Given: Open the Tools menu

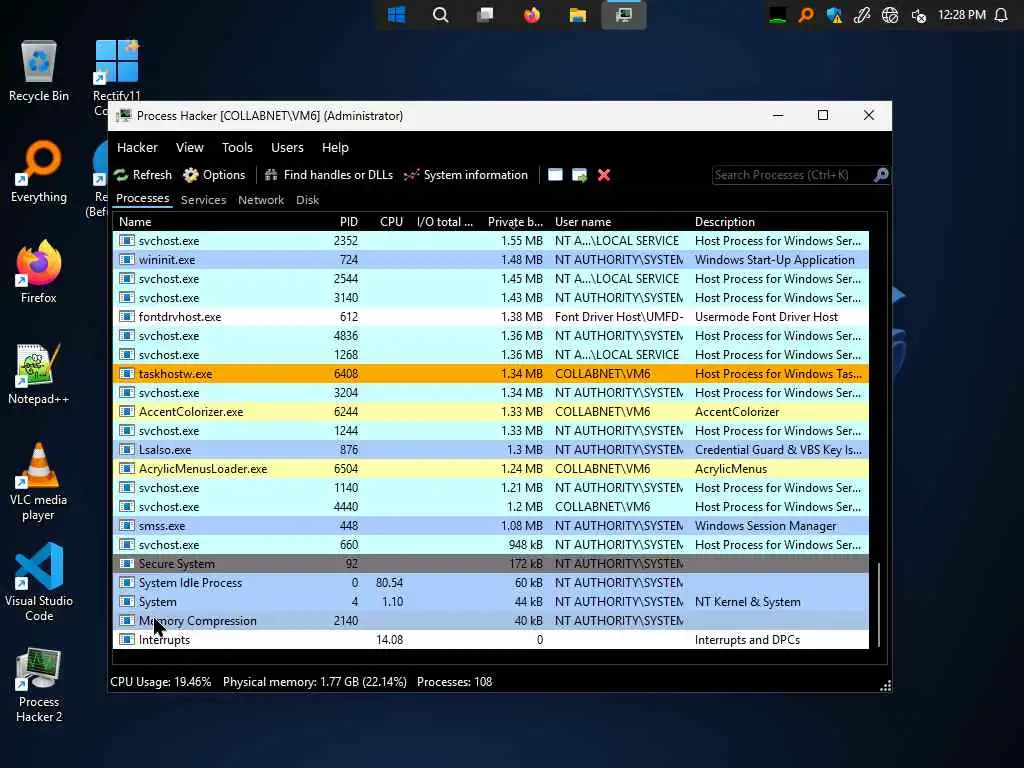Looking at the screenshot, I should [x=237, y=148].
